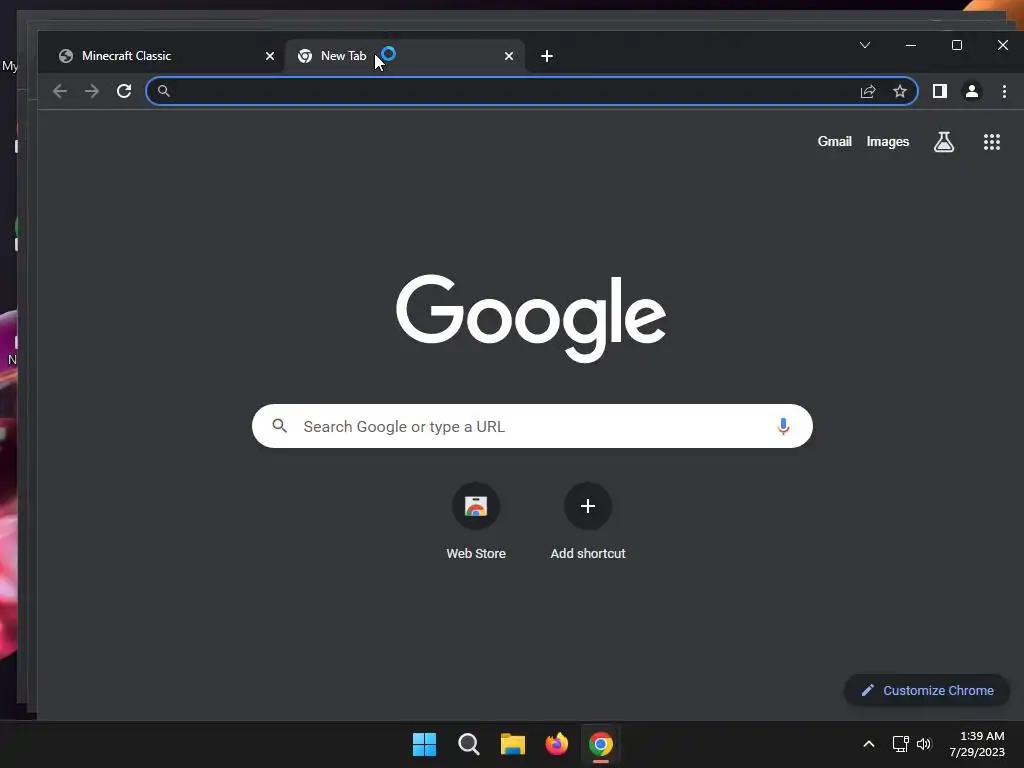Bookmark this tab with the star icon
Viewport: 1024px width, 768px height.
coord(900,91)
